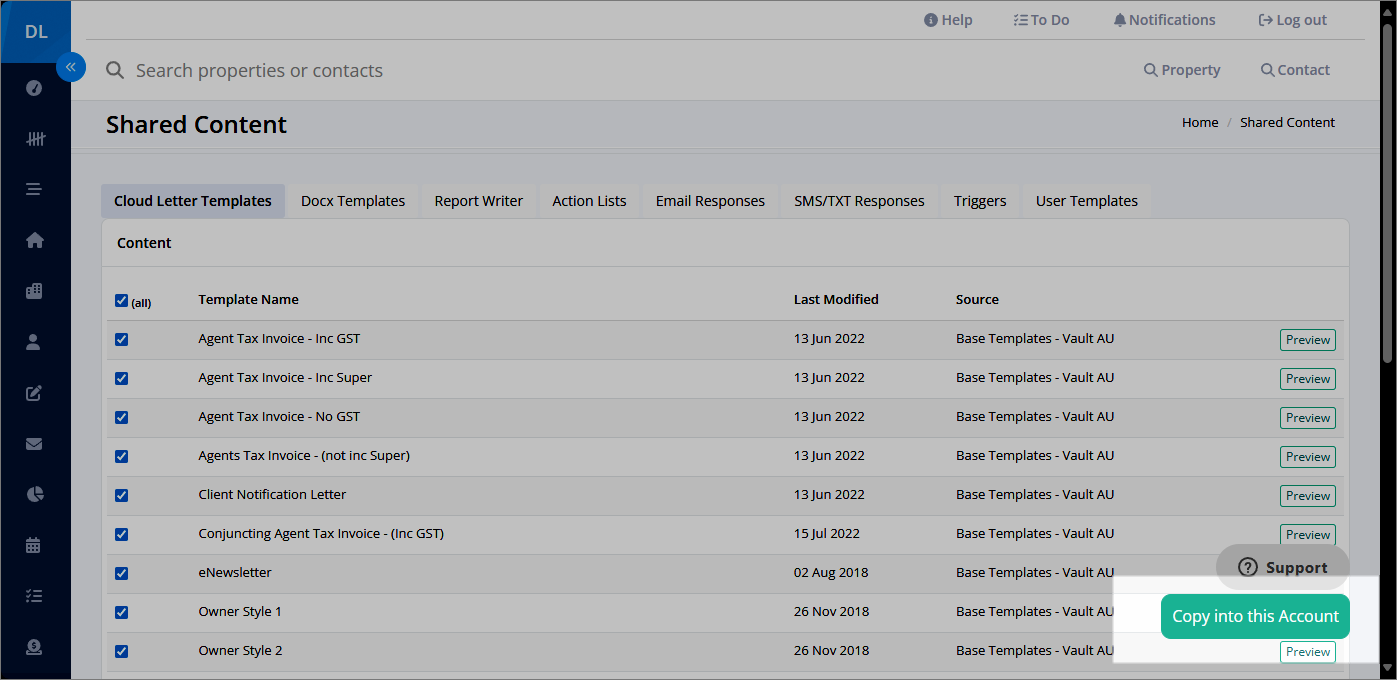The height and width of the screenshot is (680, 1397).
Task: Click Copy into this Account button
Action: pyautogui.click(x=1255, y=616)
